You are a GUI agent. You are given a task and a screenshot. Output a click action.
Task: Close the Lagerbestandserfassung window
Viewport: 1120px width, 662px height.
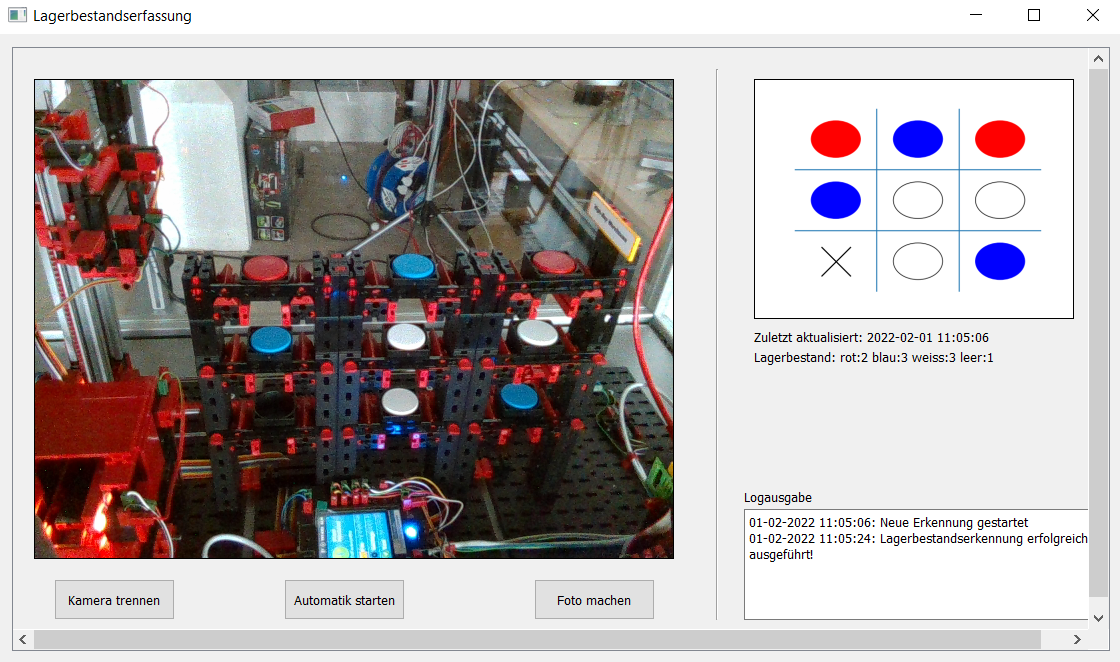[x=1092, y=15]
